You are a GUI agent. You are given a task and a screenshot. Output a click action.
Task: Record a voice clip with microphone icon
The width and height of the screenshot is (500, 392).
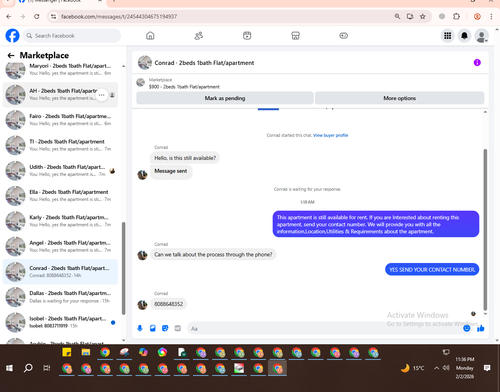[140, 328]
